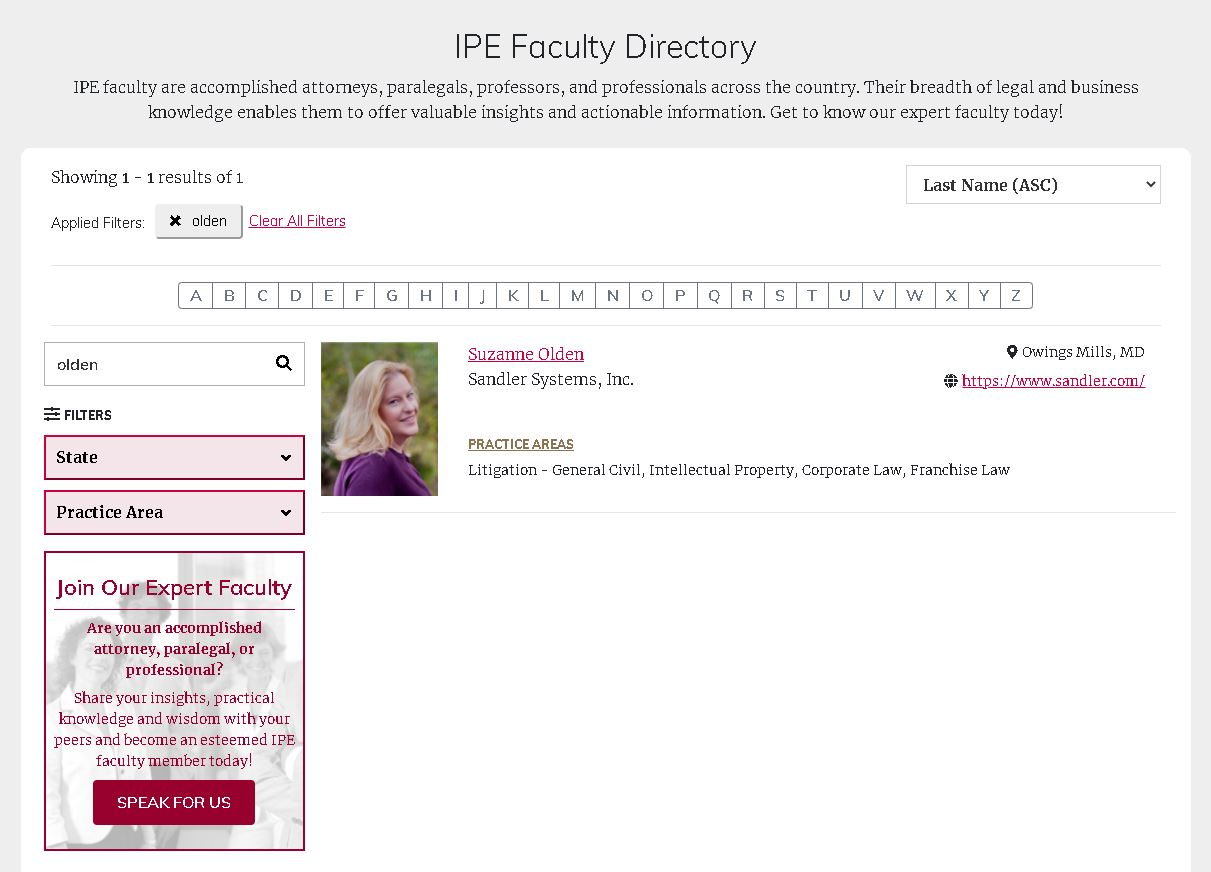The image size is (1211, 872).
Task: Filter faculty by letter T
Action: (x=812, y=296)
